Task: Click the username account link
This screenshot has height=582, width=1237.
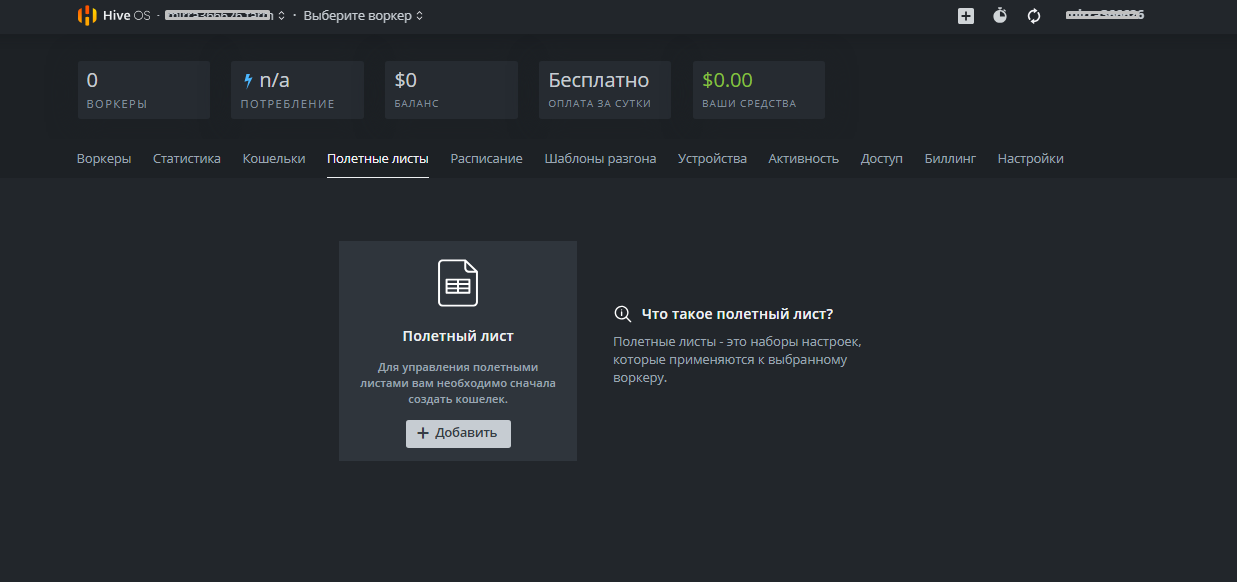Action: point(1104,16)
